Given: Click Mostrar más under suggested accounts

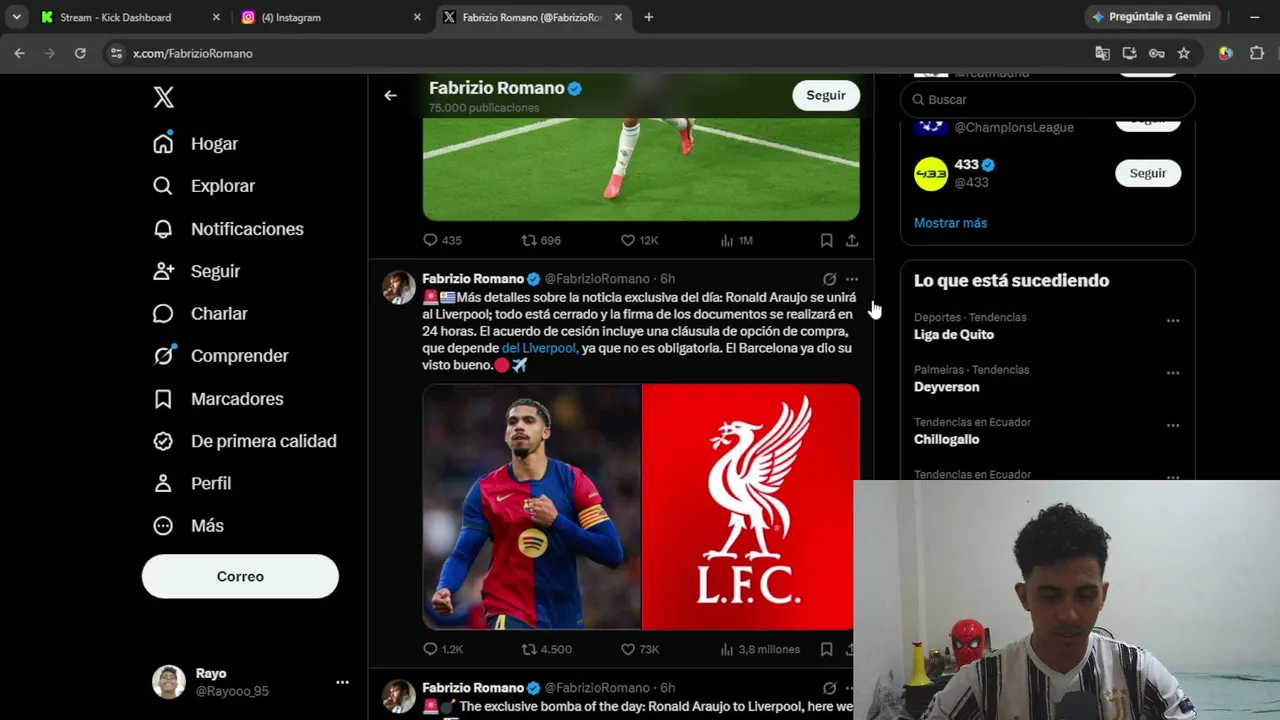Looking at the screenshot, I should click(x=950, y=223).
